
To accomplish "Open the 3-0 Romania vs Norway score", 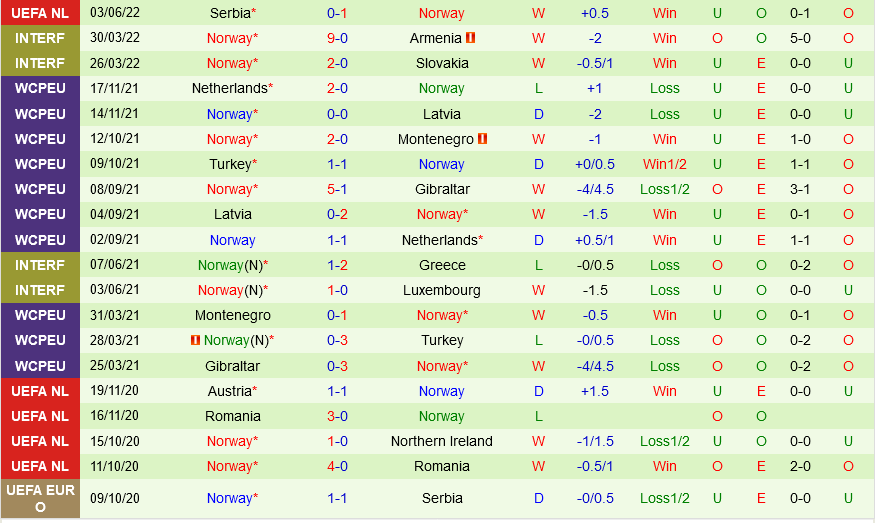I will coord(337,416).
